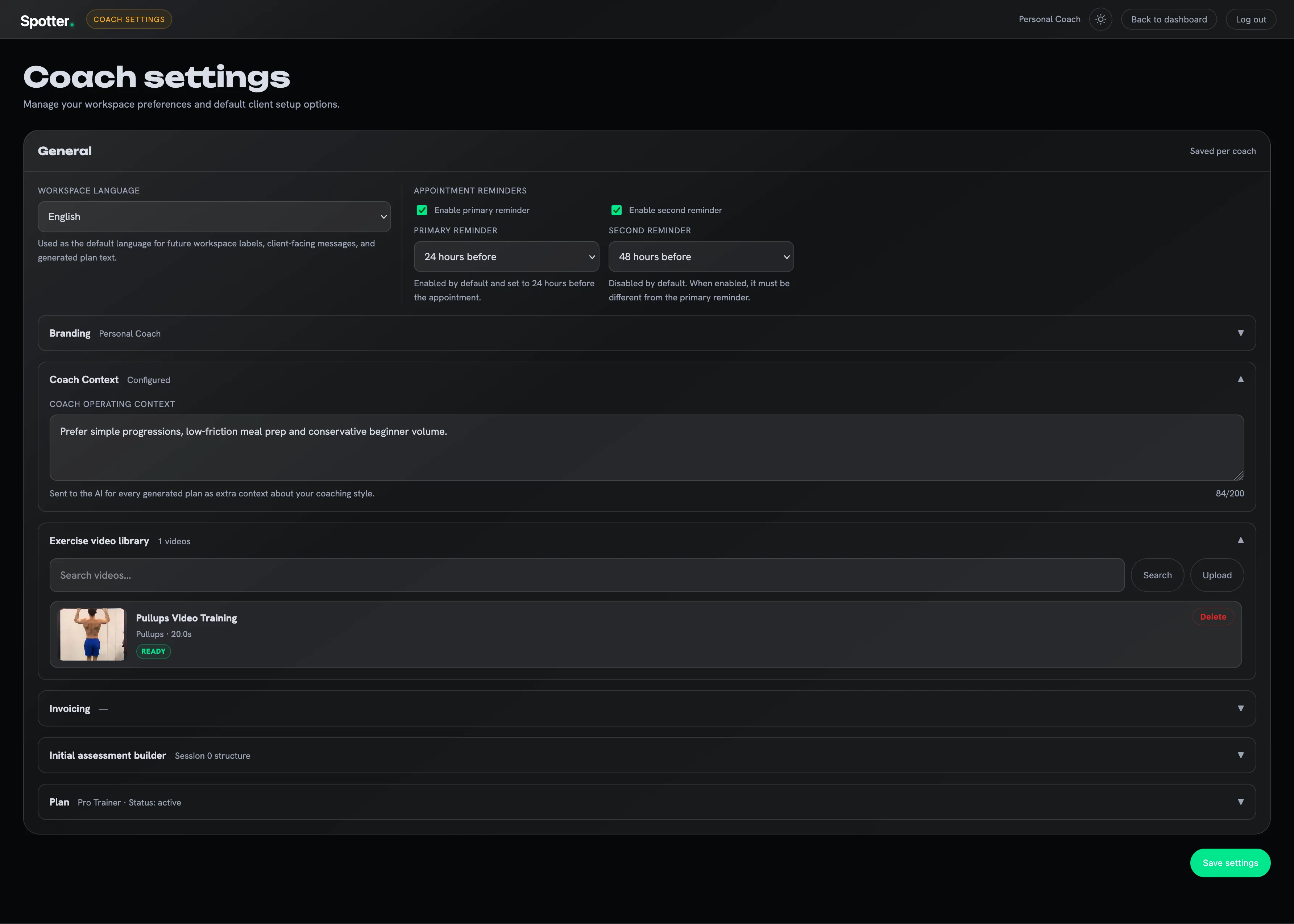Click the General section heading
This screenshot has height=924, width=1294.
point(65,151)
